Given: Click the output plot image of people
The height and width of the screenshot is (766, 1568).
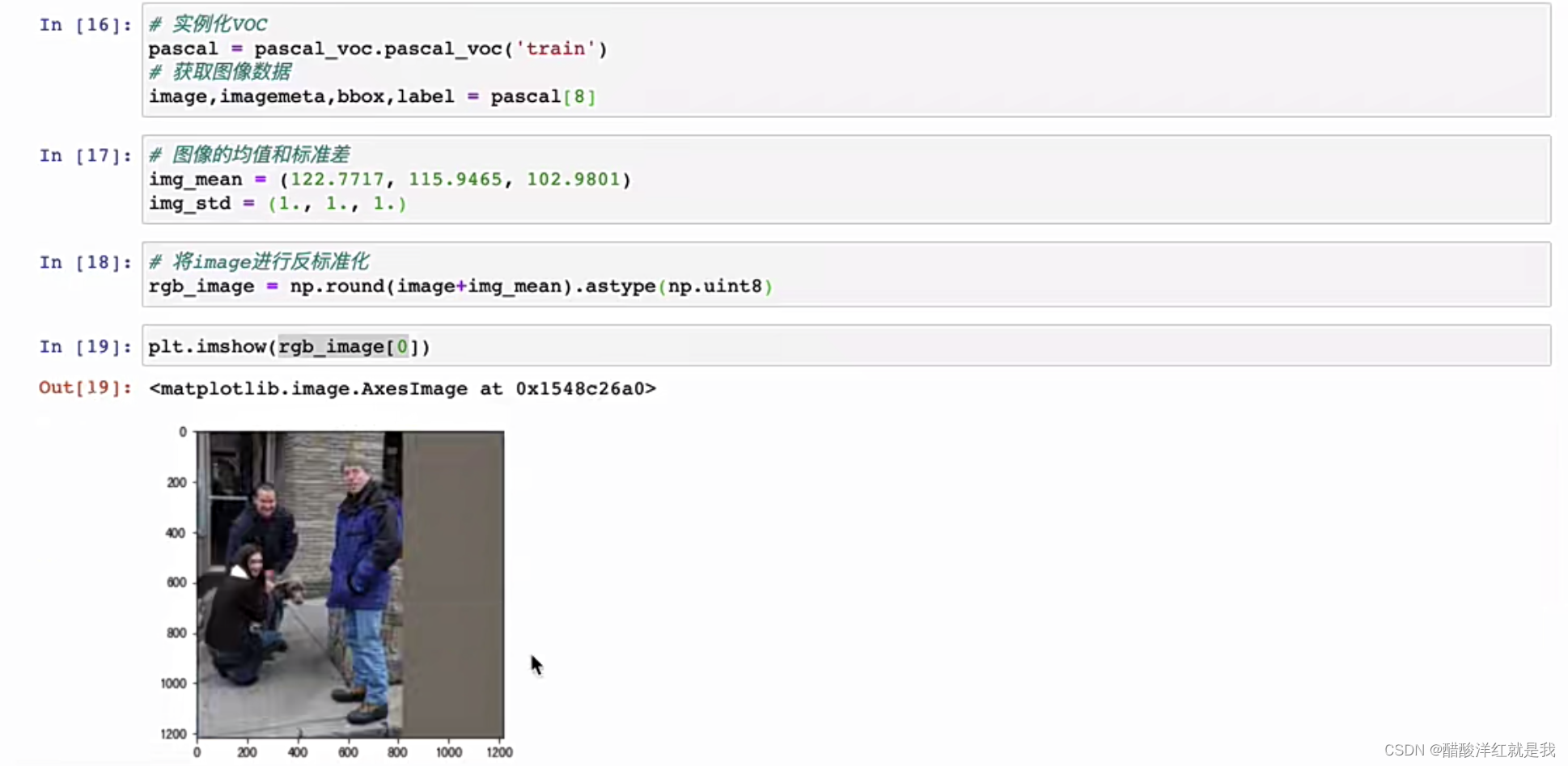Looking at the screenshot, I should coord(350,584).
